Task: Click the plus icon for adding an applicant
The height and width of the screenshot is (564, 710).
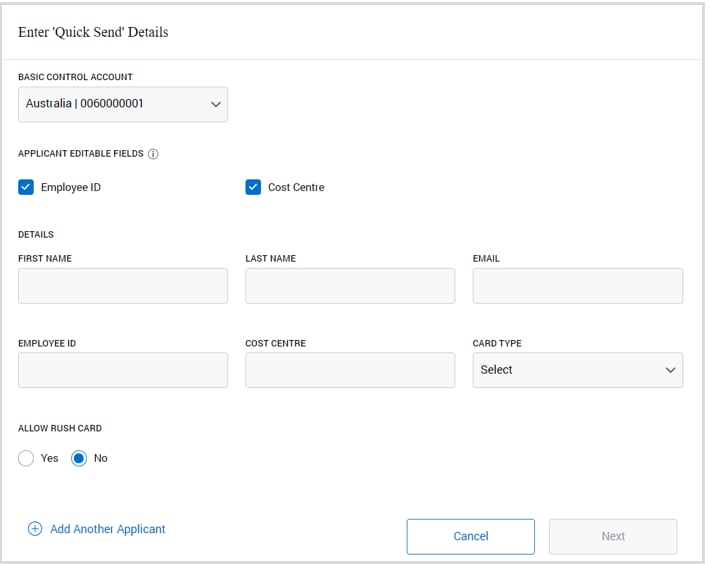Action: 35,529
